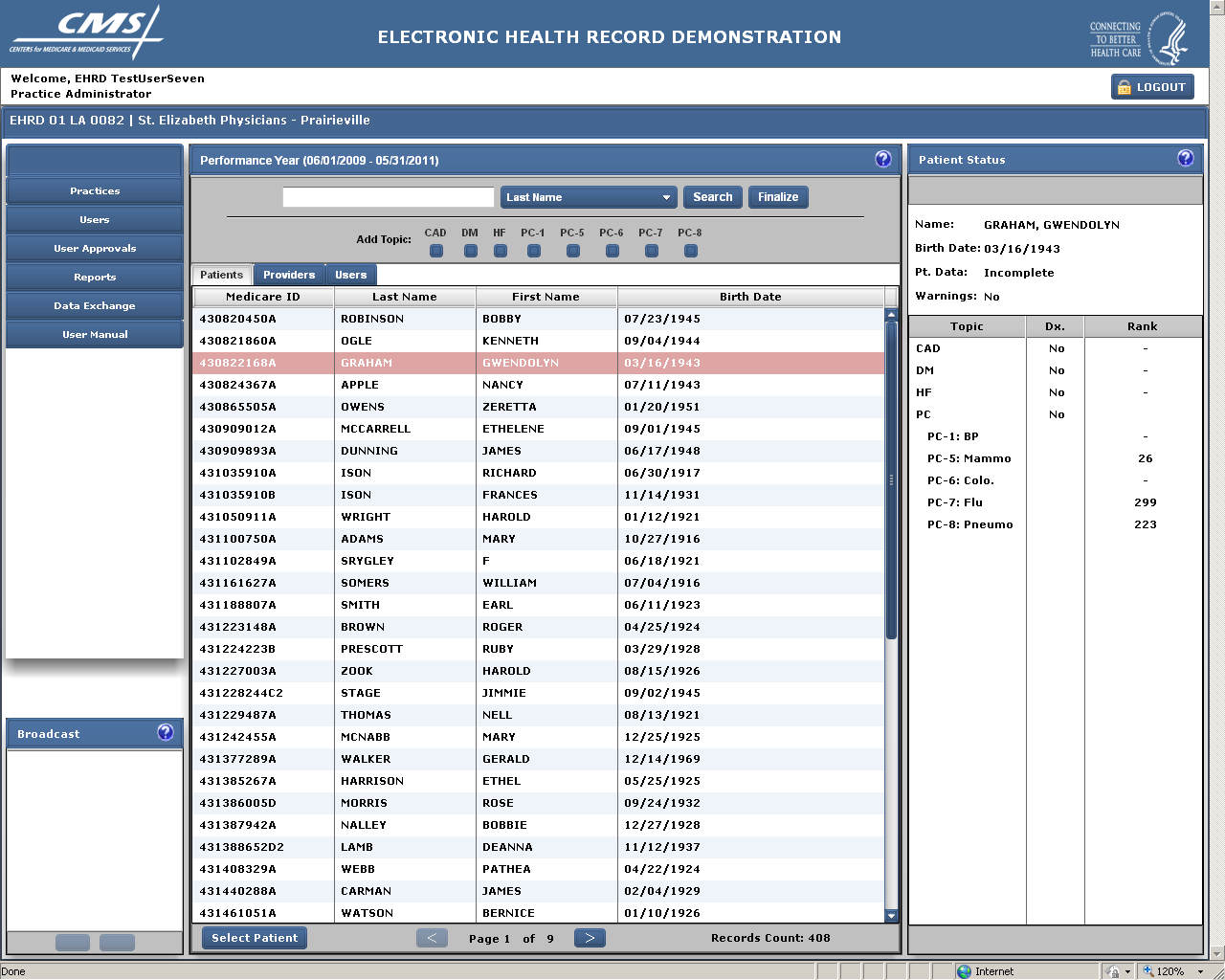Open help icon in Patient Status panel
Image resolution: width=1225 pixels, height=980 pixels.
pyautogui.click(x=1185, y=159)
